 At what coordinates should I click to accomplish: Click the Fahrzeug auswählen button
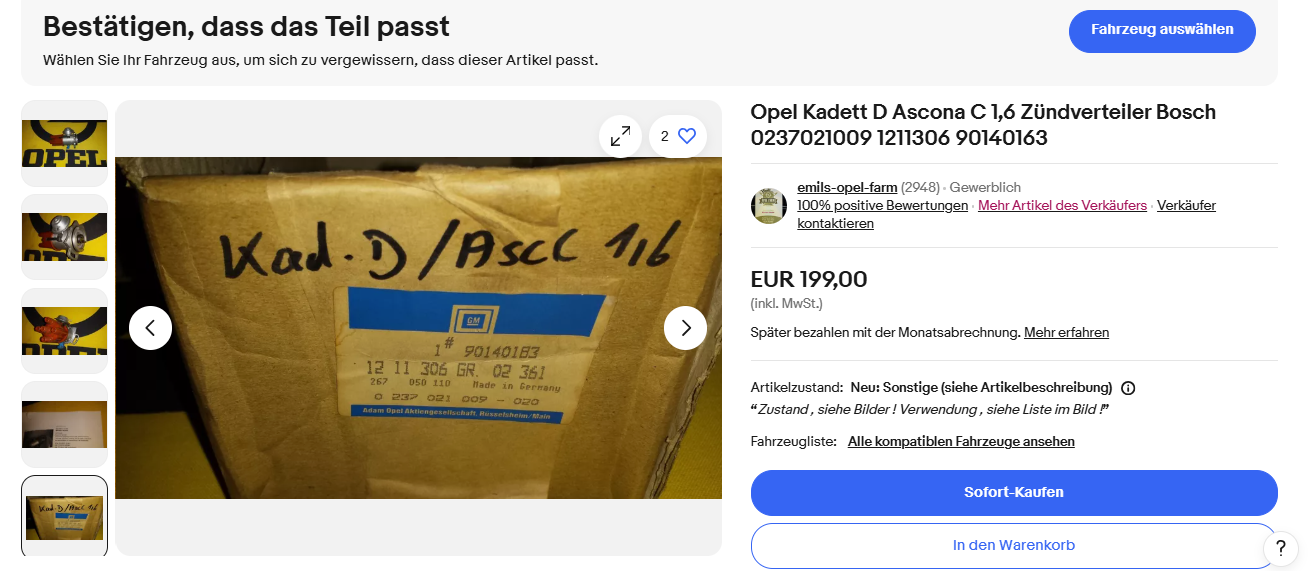1162,30
